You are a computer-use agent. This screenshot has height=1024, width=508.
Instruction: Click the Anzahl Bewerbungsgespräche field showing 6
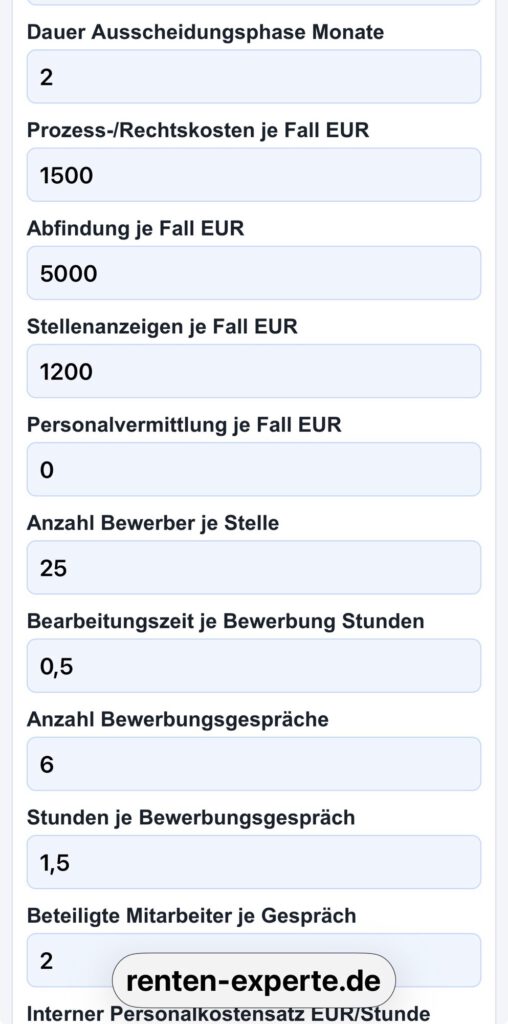click(x=253, y=764)
